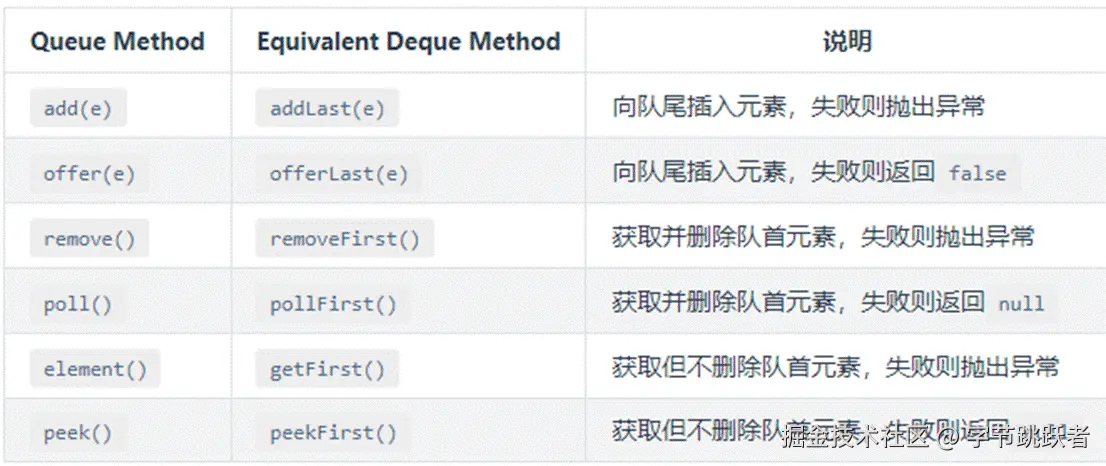Click the removeFirst row description text
Viewport: 1106px width, 466px height.
pos(823,238)
